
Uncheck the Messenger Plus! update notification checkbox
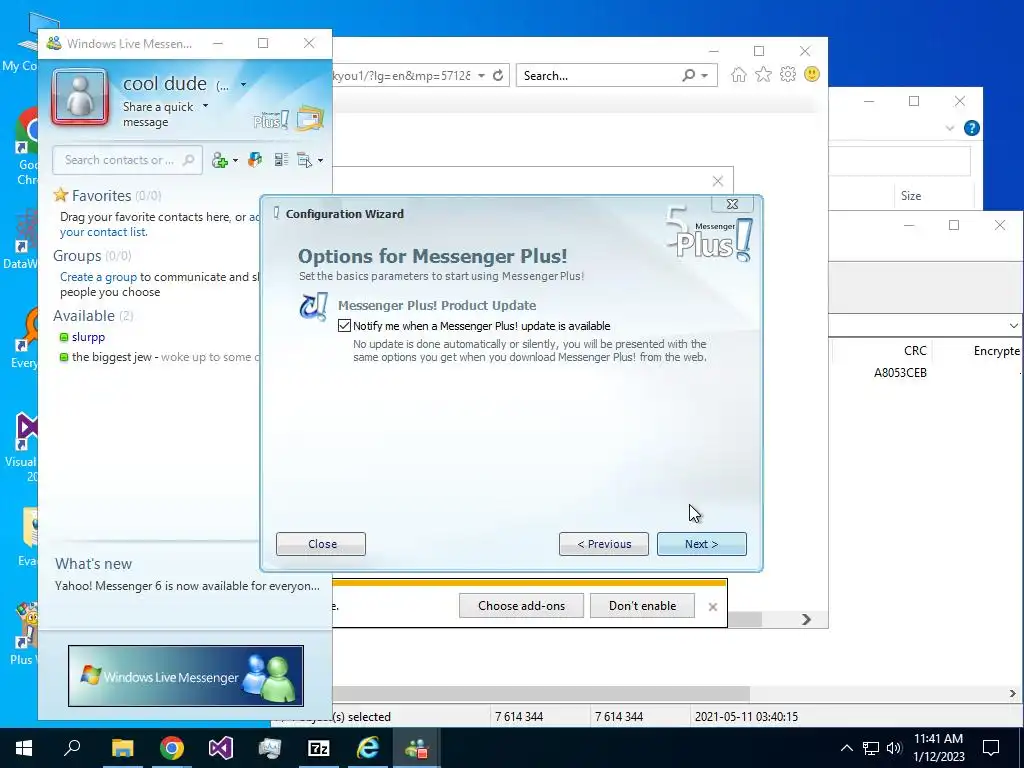(344, 326)
